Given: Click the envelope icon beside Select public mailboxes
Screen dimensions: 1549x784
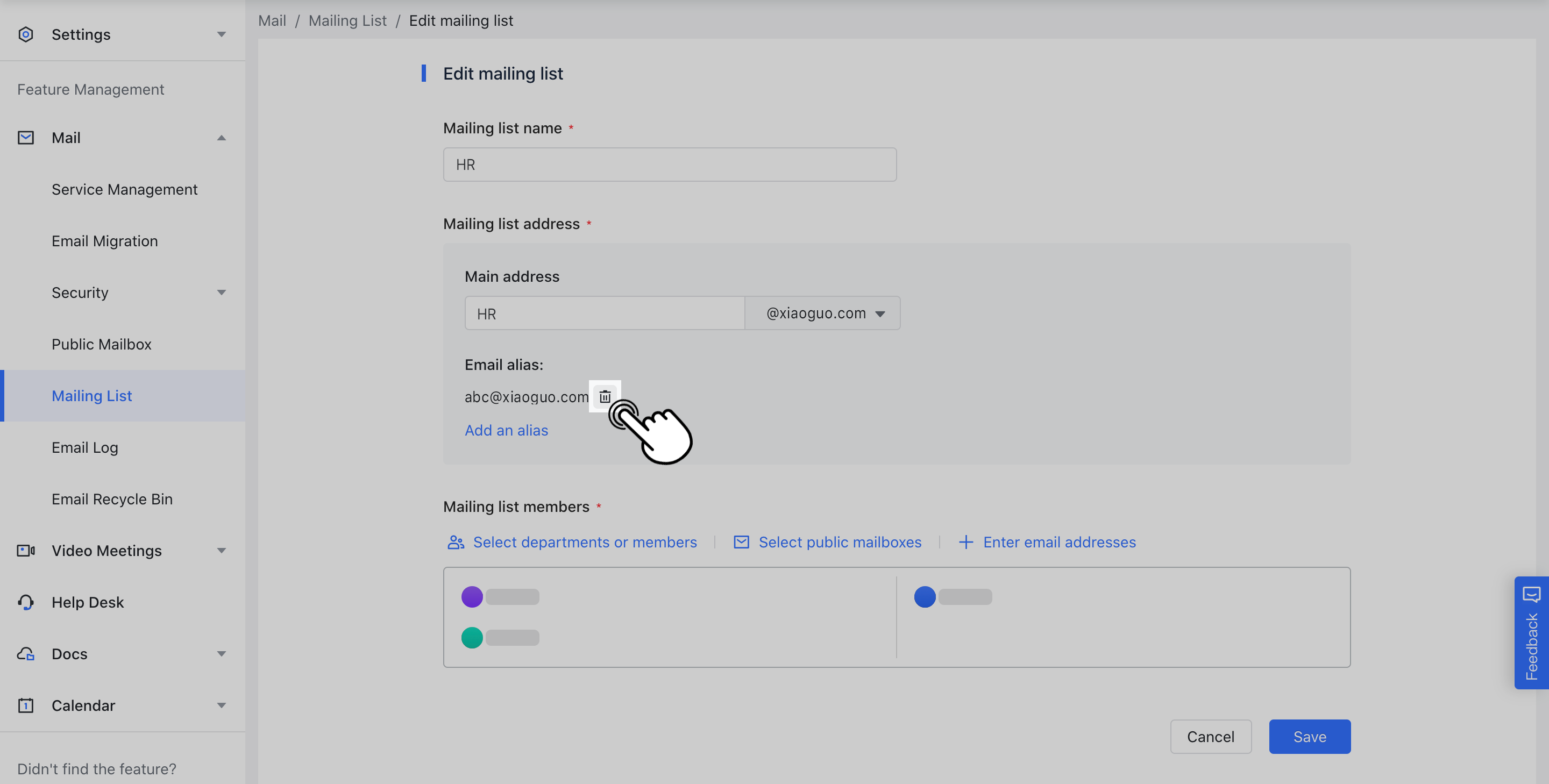Looking at the screenshot, I should tap(741, 541).
